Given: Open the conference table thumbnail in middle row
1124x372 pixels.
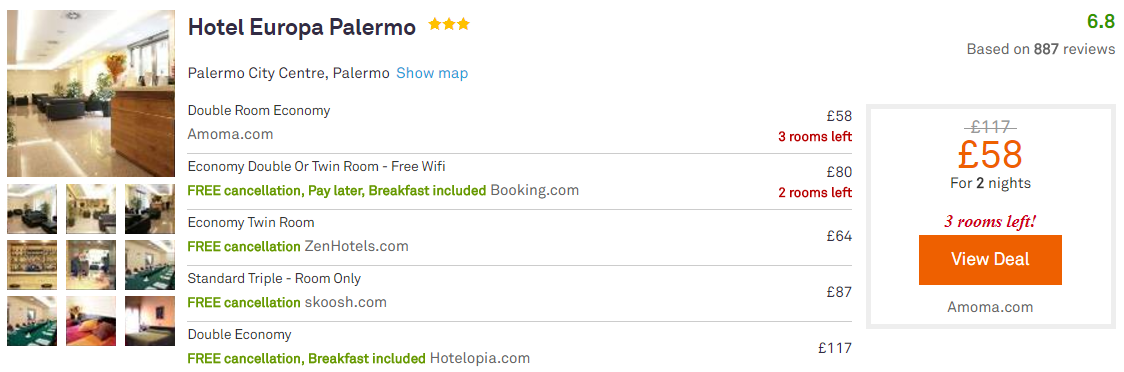Looking at the screenshot, I should 150,264.
